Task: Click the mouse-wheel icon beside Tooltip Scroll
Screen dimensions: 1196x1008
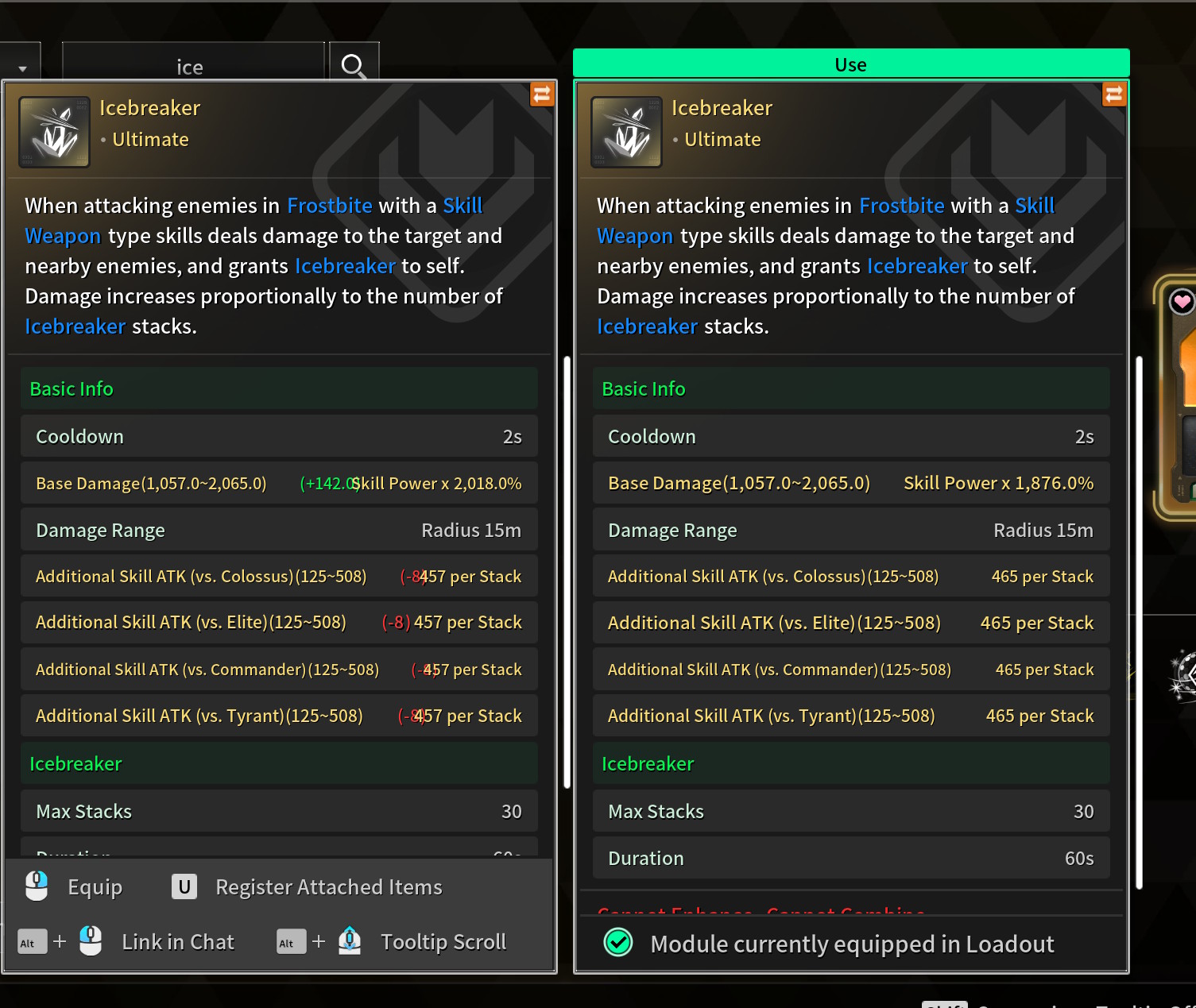Action: (350, 940)
